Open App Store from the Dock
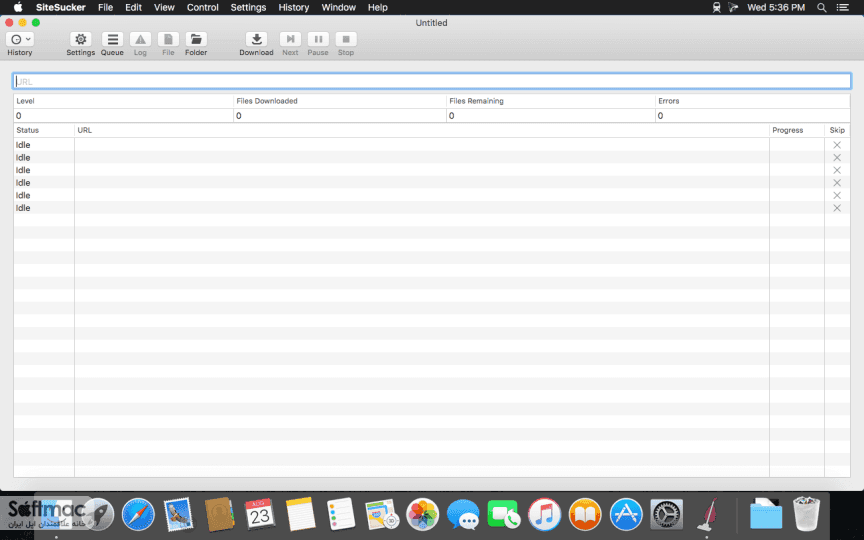Screen dimensions: 864x540 click(x=626, y=514)
